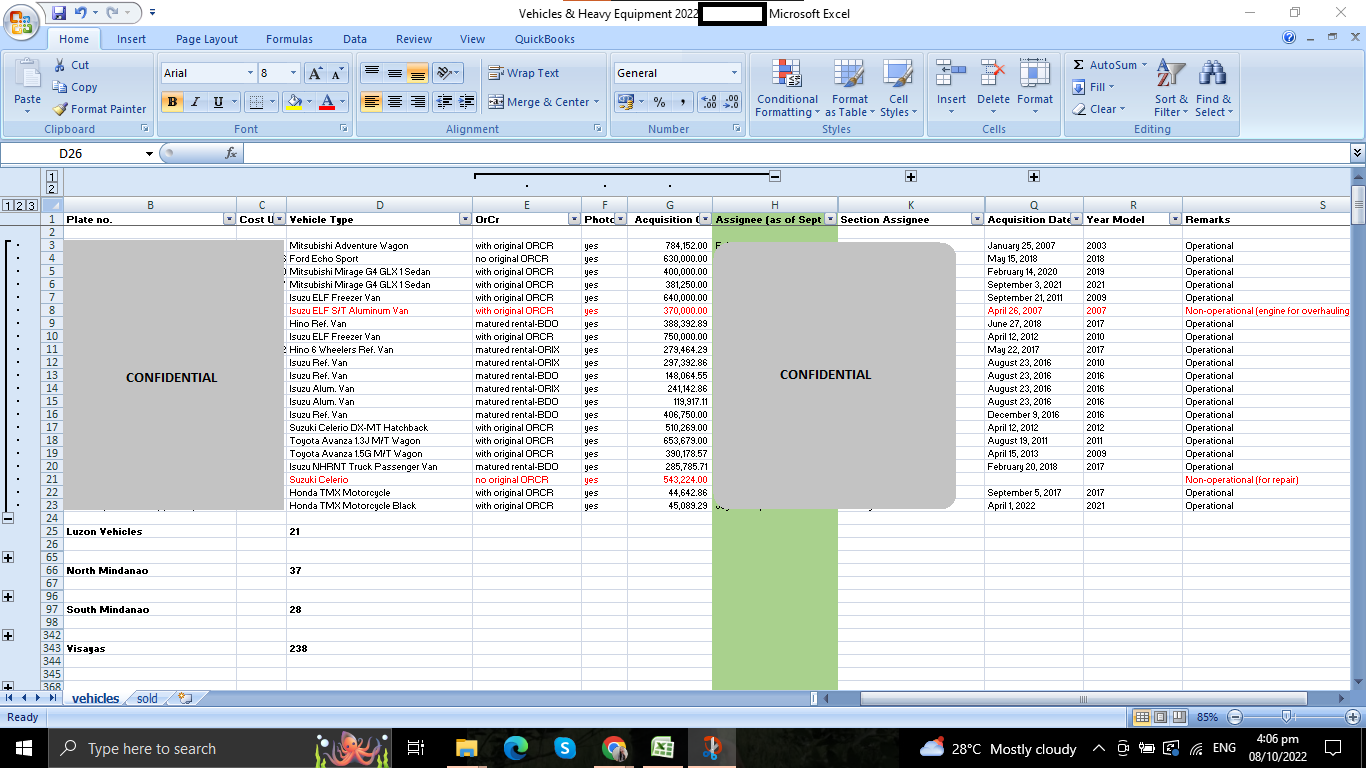1366x768 pixels.
Task: Save the workbook from the quick access toolbar
Action: pos(59,13)
